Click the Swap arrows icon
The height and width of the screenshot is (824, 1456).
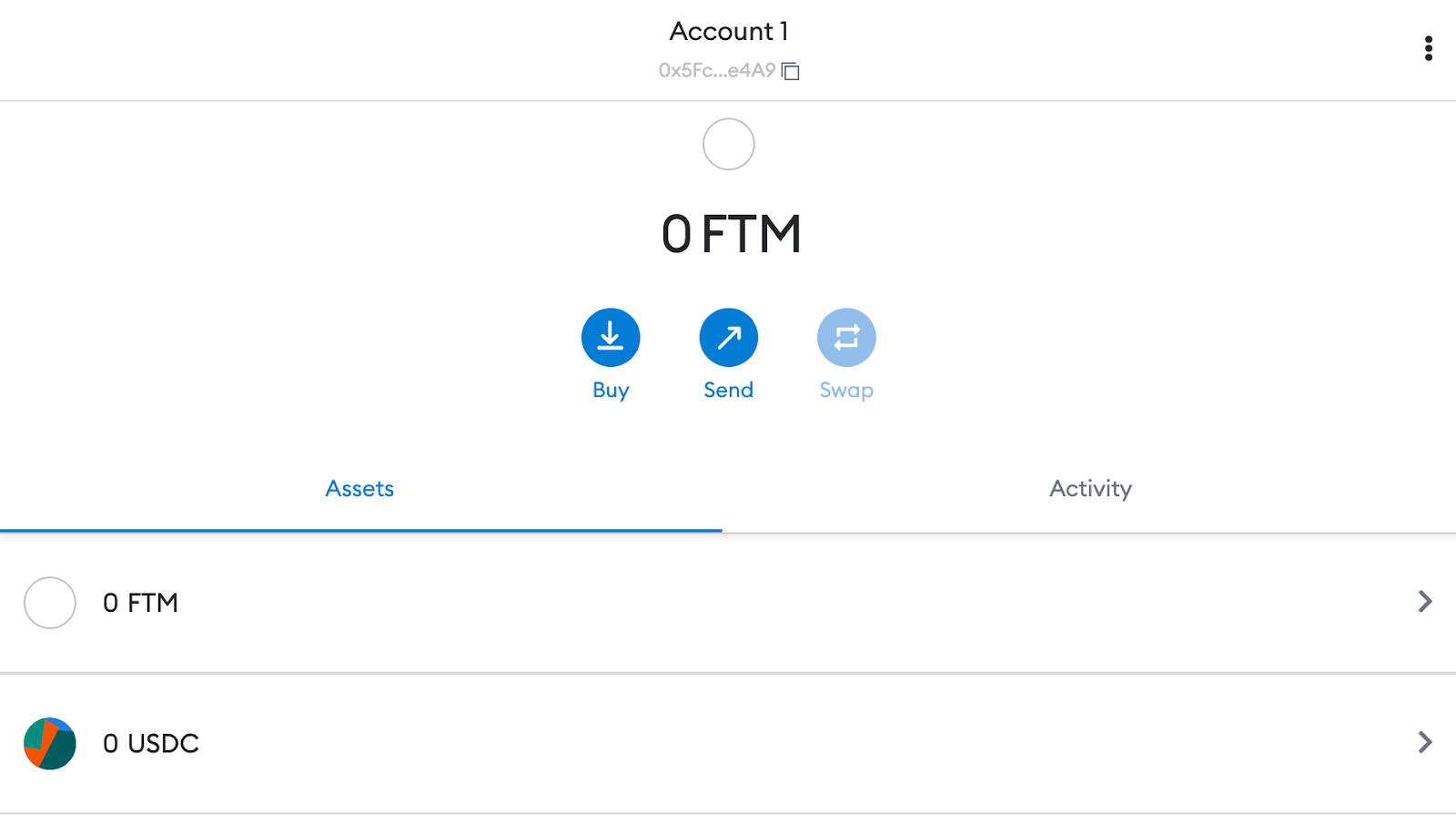[x=846, y=338]
